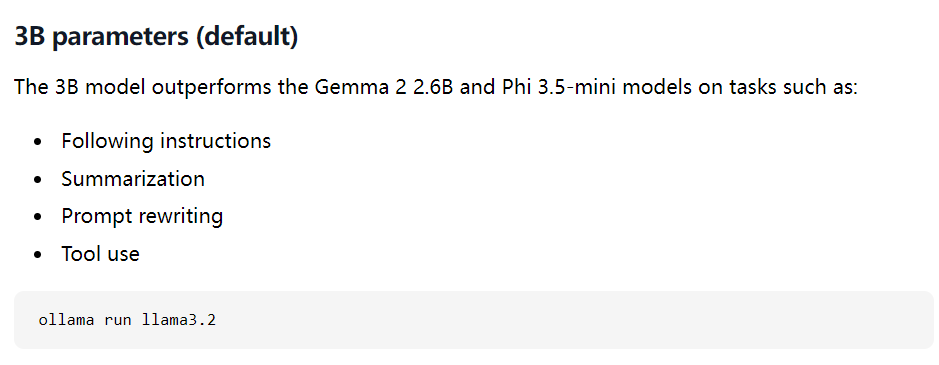Click the bullet before "Following instructions"
The height and width of the screenshot is (365, 939).
click(39, 142)
